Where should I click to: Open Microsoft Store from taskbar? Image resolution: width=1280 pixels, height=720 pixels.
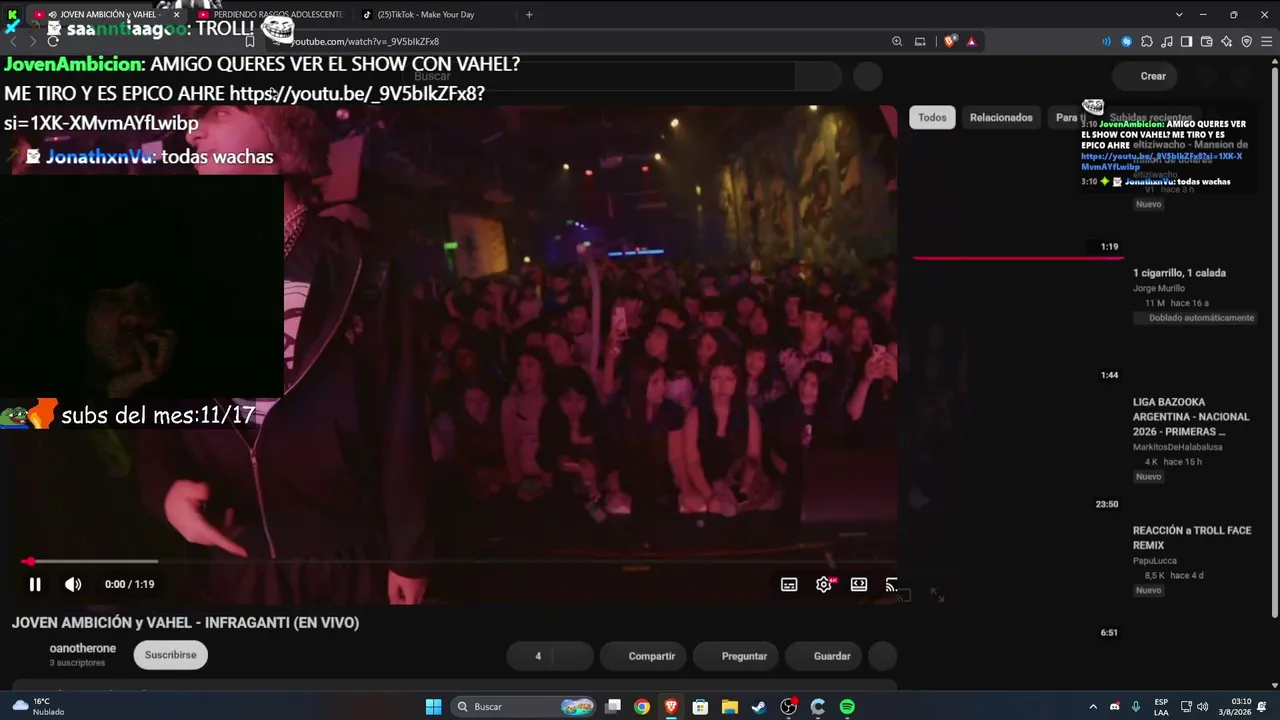(701, 707)
